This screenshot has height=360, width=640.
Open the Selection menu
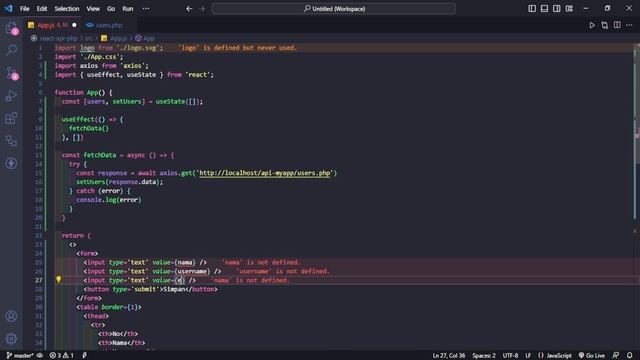(x=67, y=9)
